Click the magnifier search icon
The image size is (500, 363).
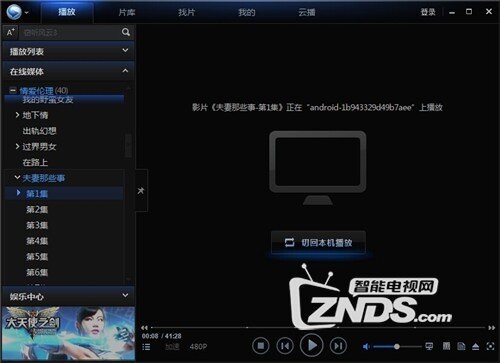(x=126, y=32)
